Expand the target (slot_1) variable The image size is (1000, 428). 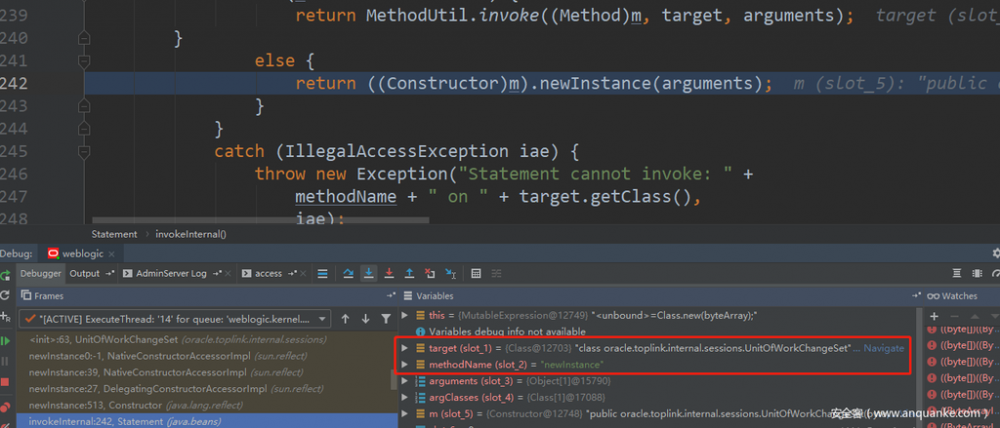click(404, 348)
